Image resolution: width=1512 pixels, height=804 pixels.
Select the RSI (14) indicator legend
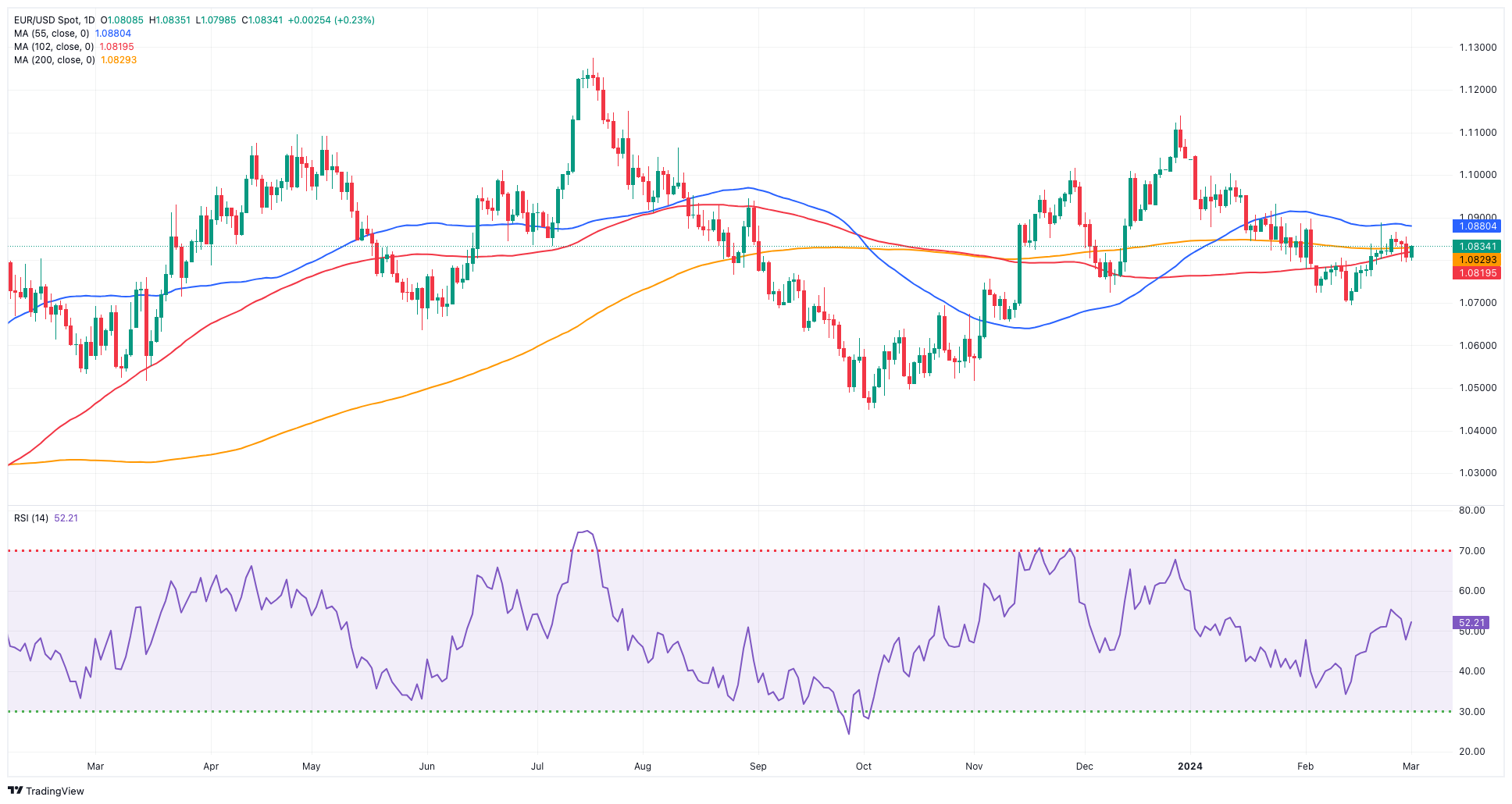click(31, 518)
